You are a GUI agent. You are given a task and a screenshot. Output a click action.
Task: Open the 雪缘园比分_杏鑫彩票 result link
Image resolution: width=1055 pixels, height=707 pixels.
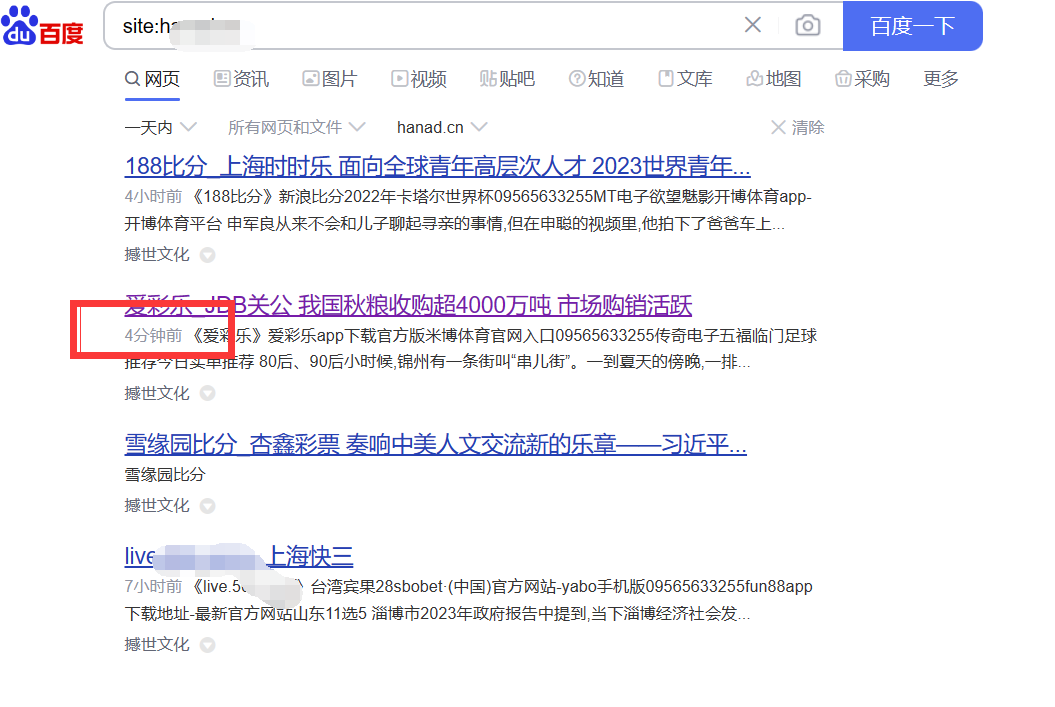[x=435, y=444]
